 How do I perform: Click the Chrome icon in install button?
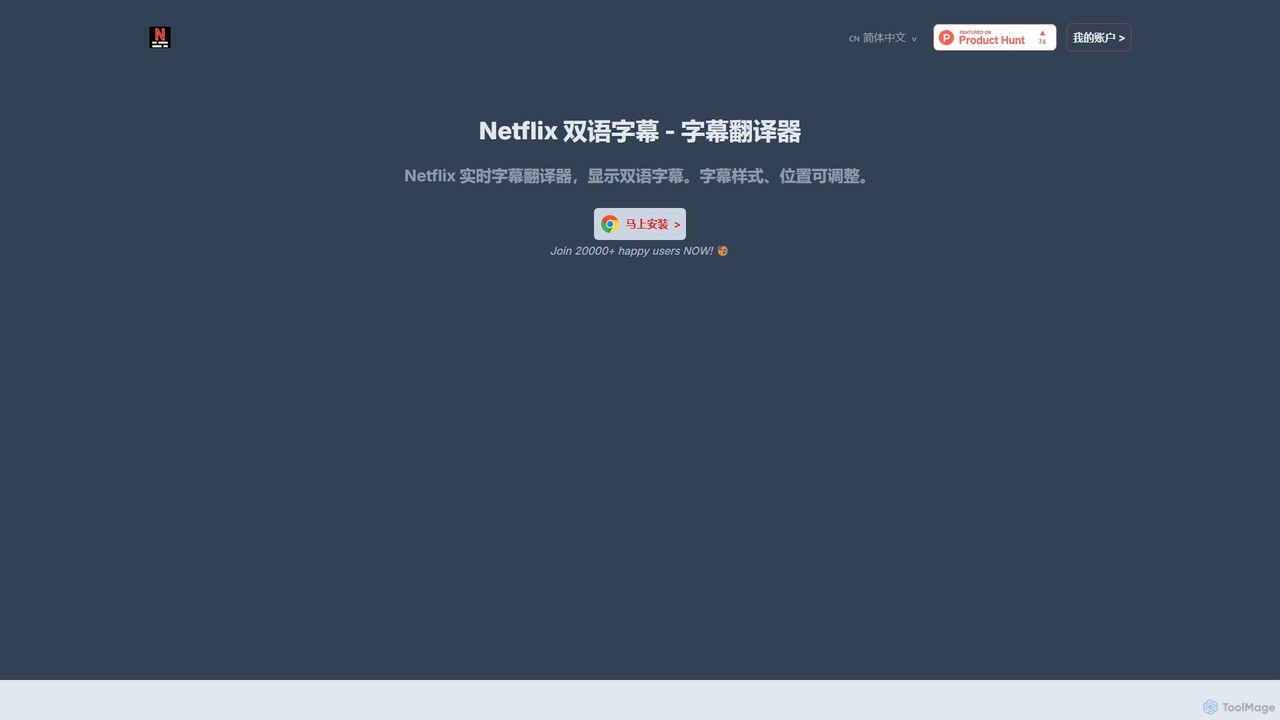(610, 224)
